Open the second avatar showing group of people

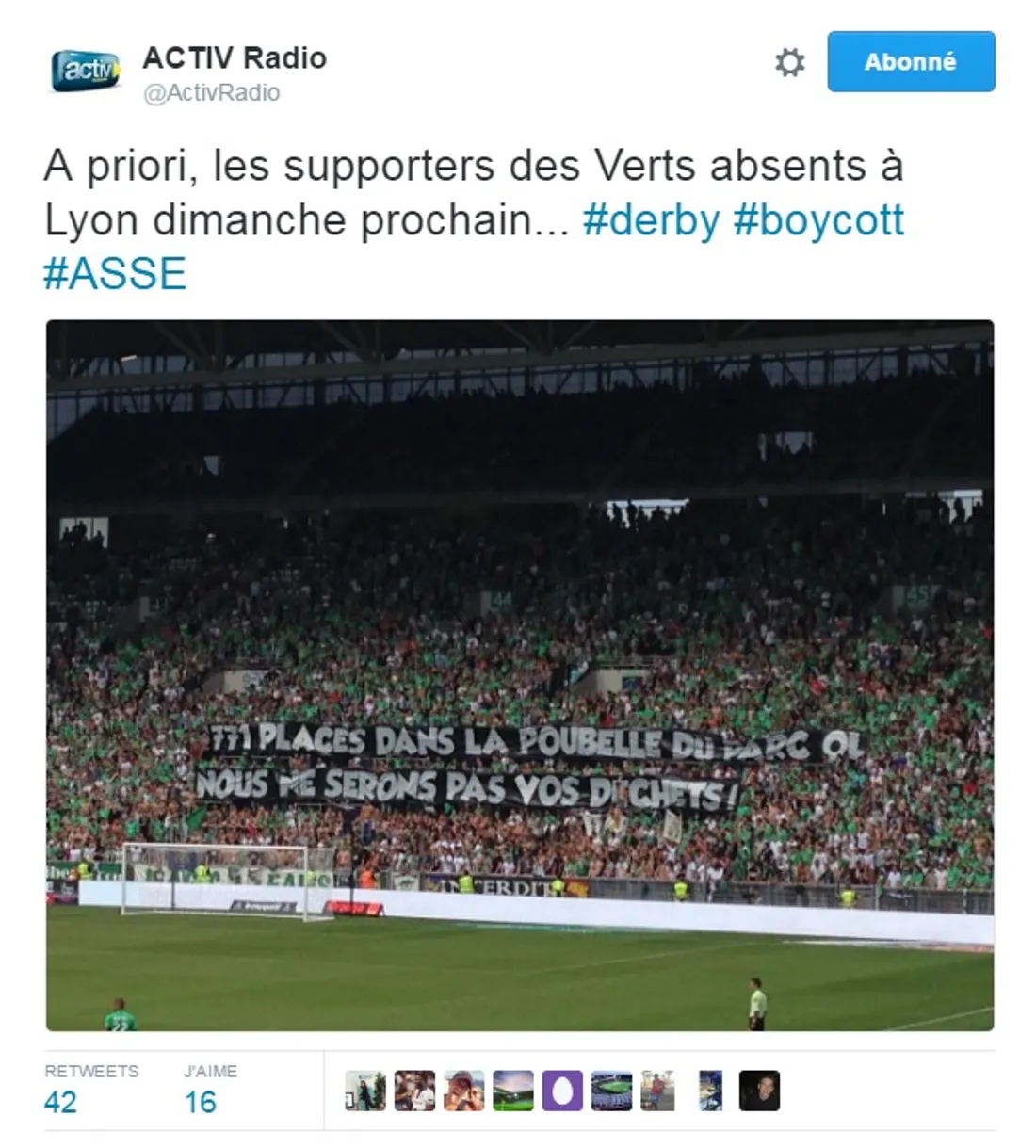click(x=414, y=1091)
